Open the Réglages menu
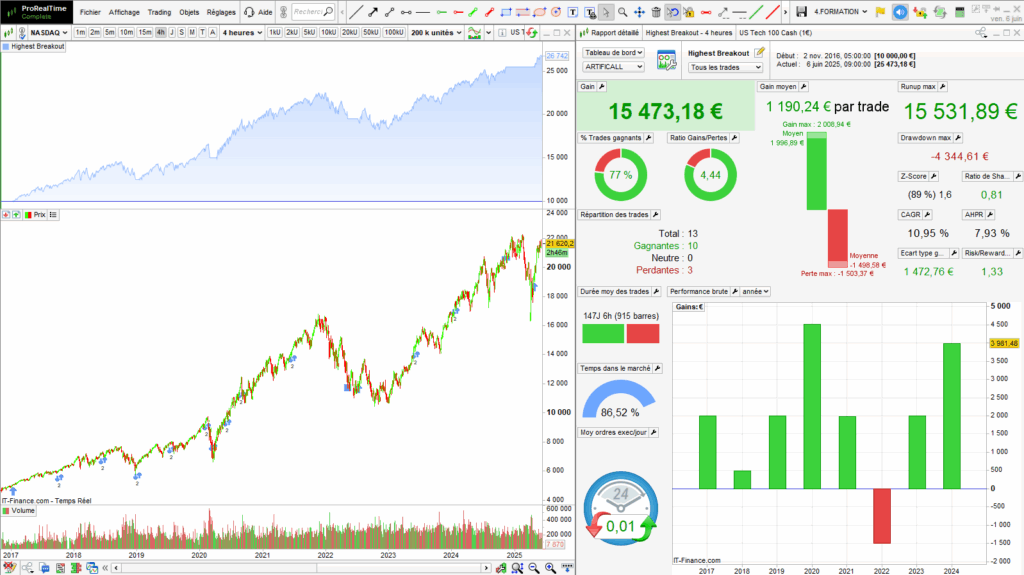 [x=221, y=12]
